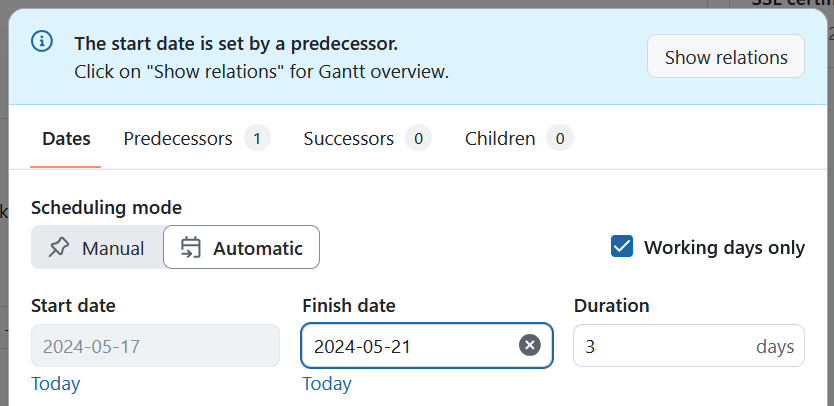The height and width of the screenshot is (406, 834).
Task: Switch to the Predecessors tab
Action: tap(178, 139)
